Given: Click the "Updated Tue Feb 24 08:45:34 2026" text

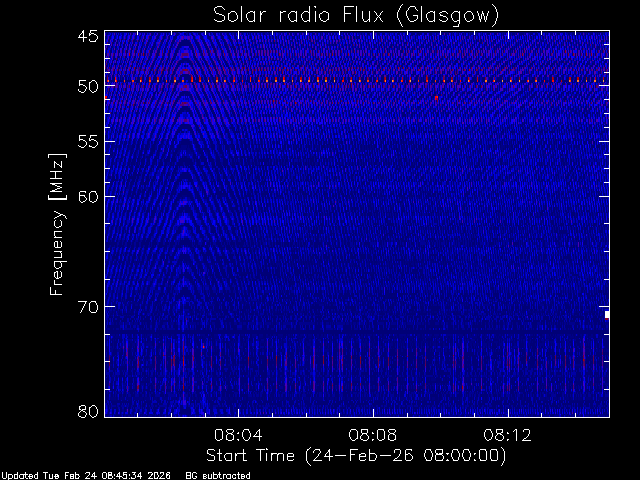Looking at the screenshot, I should [x=86, y=476].
